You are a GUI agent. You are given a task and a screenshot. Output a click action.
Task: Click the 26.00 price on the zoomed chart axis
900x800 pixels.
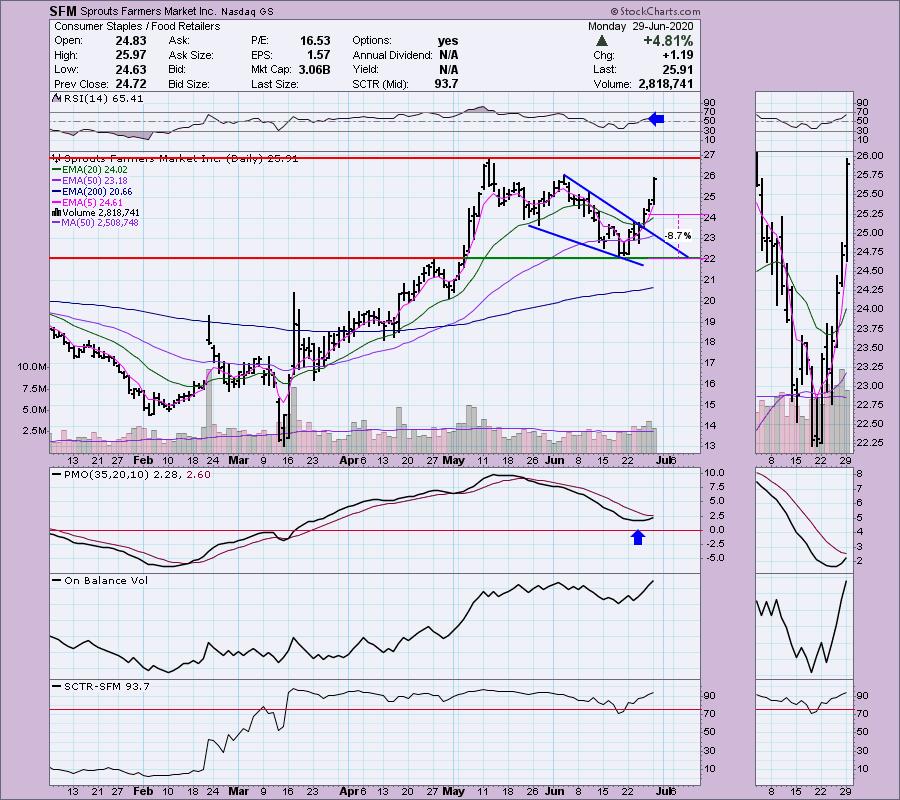(868, 156)
